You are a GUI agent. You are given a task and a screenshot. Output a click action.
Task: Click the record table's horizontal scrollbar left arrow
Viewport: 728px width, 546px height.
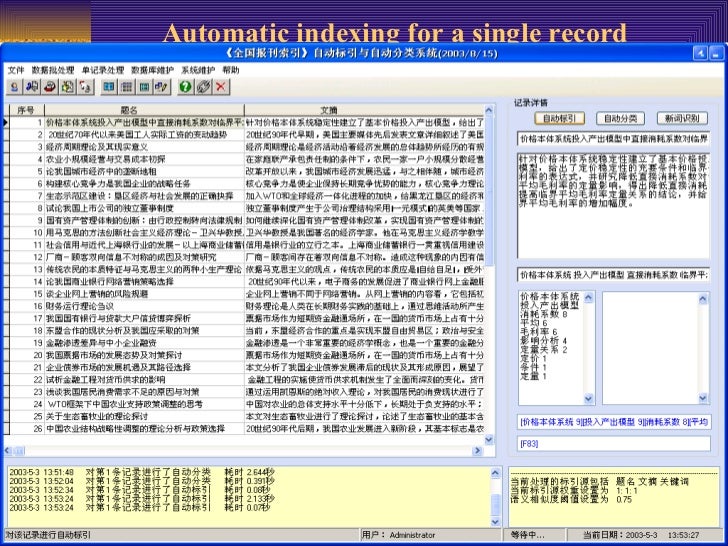pyautogui.click(x=8, y=450)
